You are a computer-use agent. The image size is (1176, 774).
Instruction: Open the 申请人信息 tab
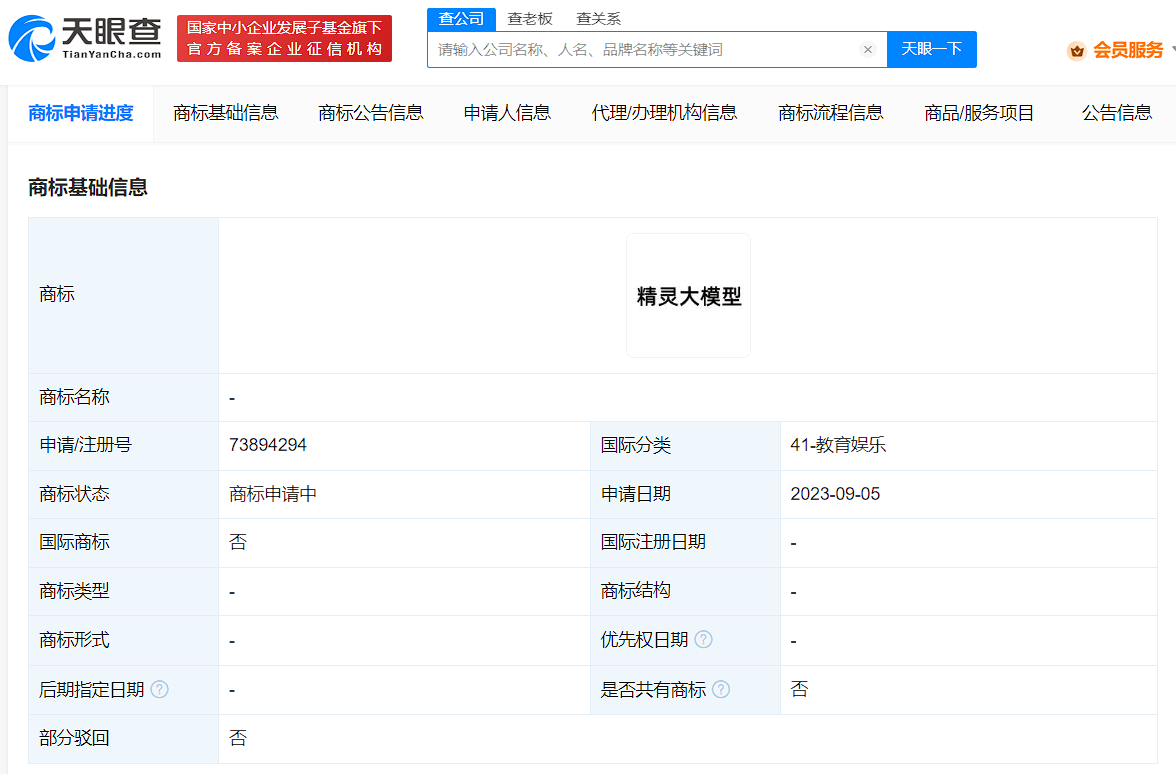506,113
